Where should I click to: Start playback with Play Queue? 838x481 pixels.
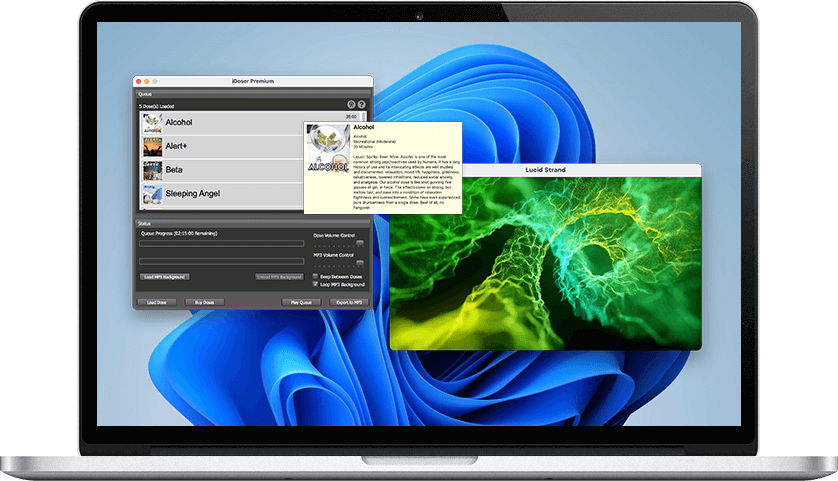coord(301,302)
